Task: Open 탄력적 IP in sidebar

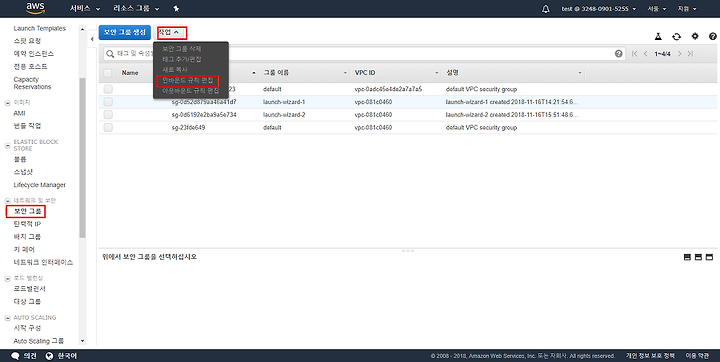Action: pyautogui.click(x=27, y=224)
